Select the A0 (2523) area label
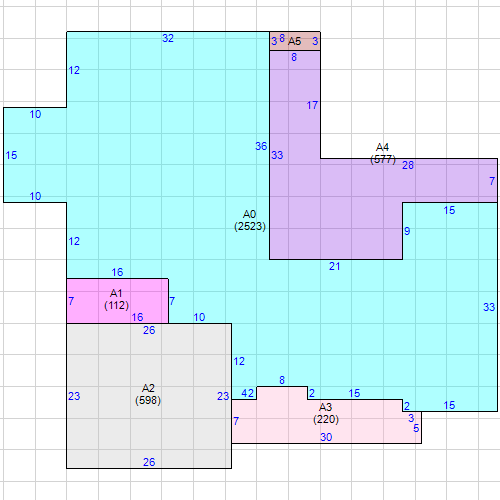The height and width of the screenshot is (500, 500). pyautogui.click(x=250, y=220)
